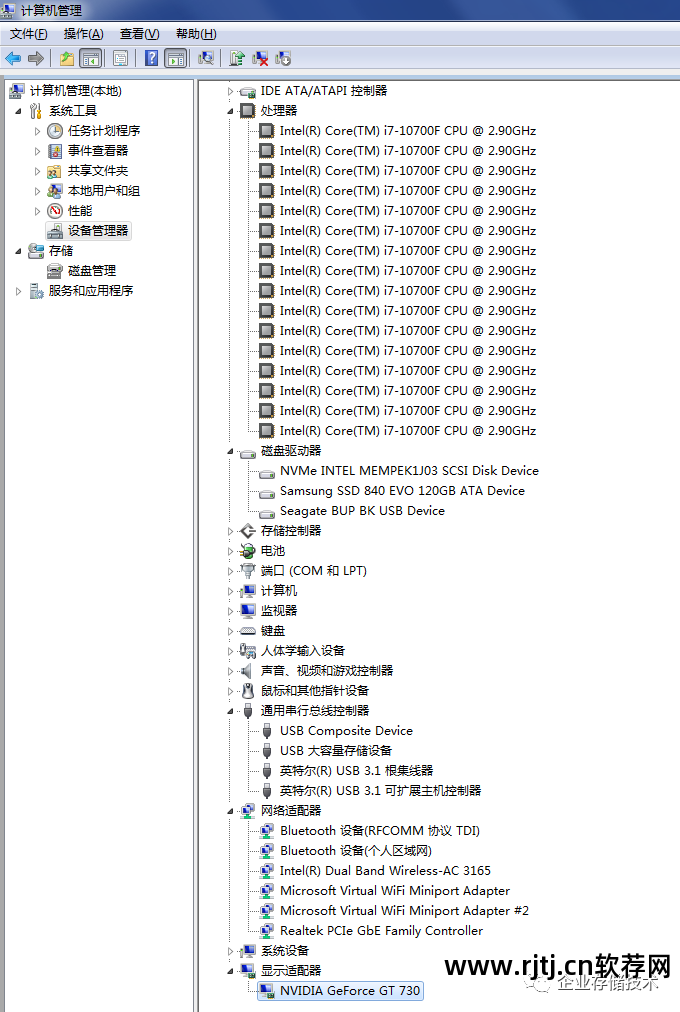This screenshot has height=1012, width=680.
Task: Toggle the show/hide console tree button
Action: tap(90, 59)
